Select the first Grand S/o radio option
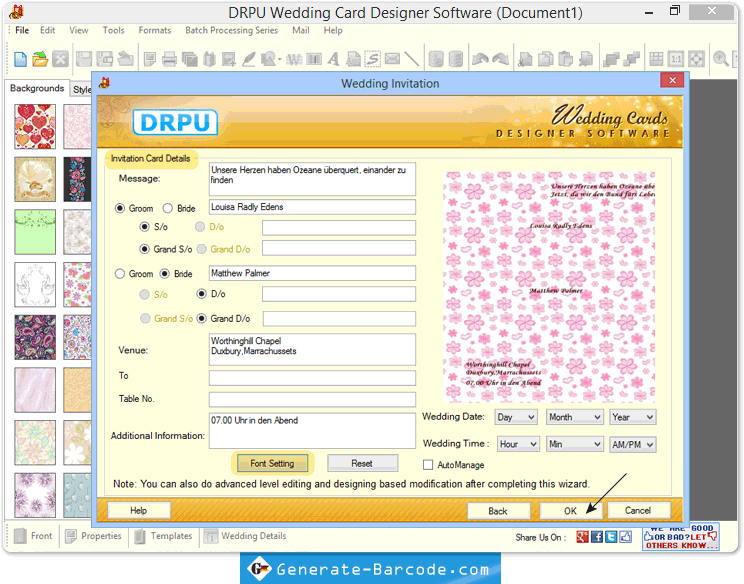Image resolution: width=744 pixels, height=584 pixels. tap(145, 249)
